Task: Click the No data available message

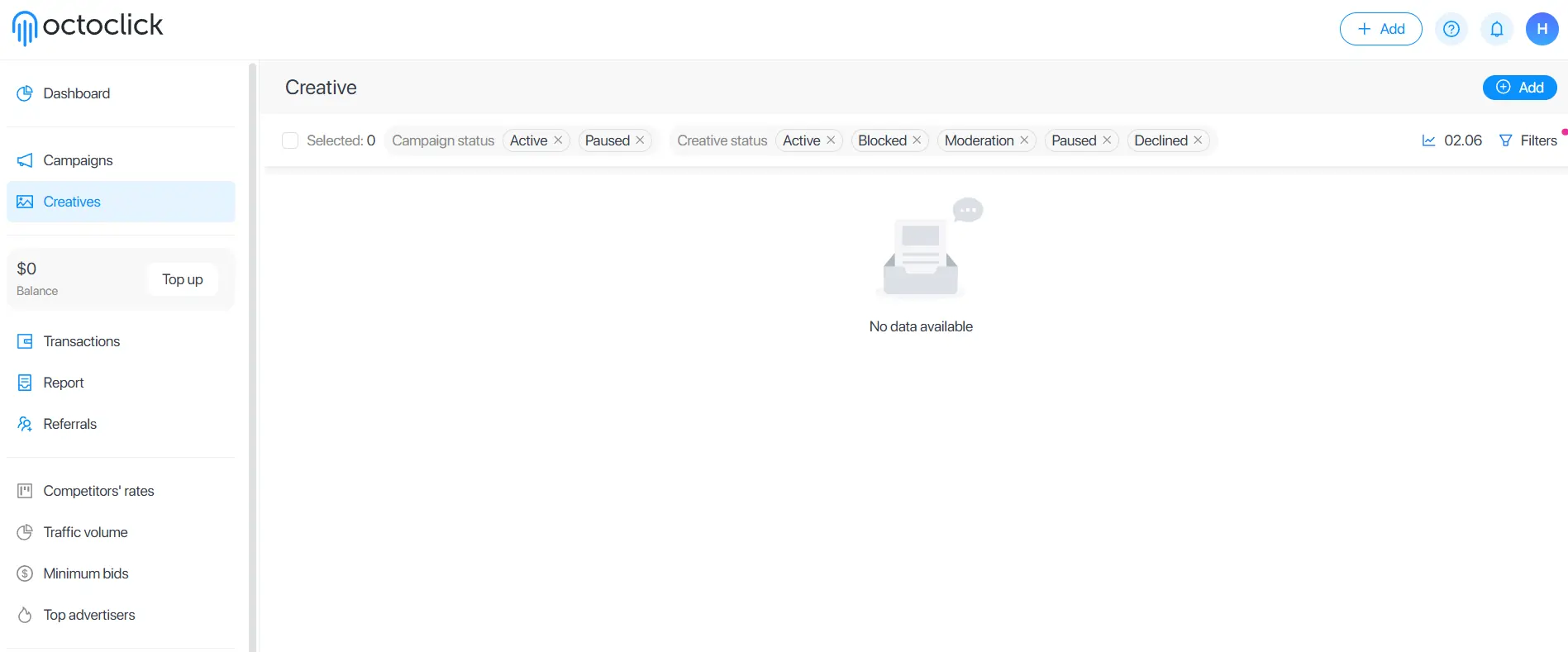Action: pyautogui.click(x=921, y=326)
